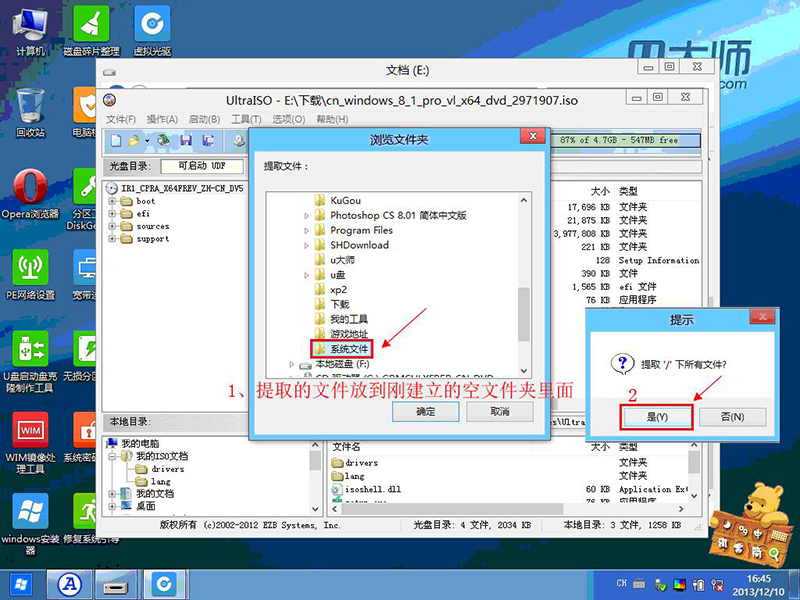Open the 回收站 recycle bin icon

click(31, 112)
